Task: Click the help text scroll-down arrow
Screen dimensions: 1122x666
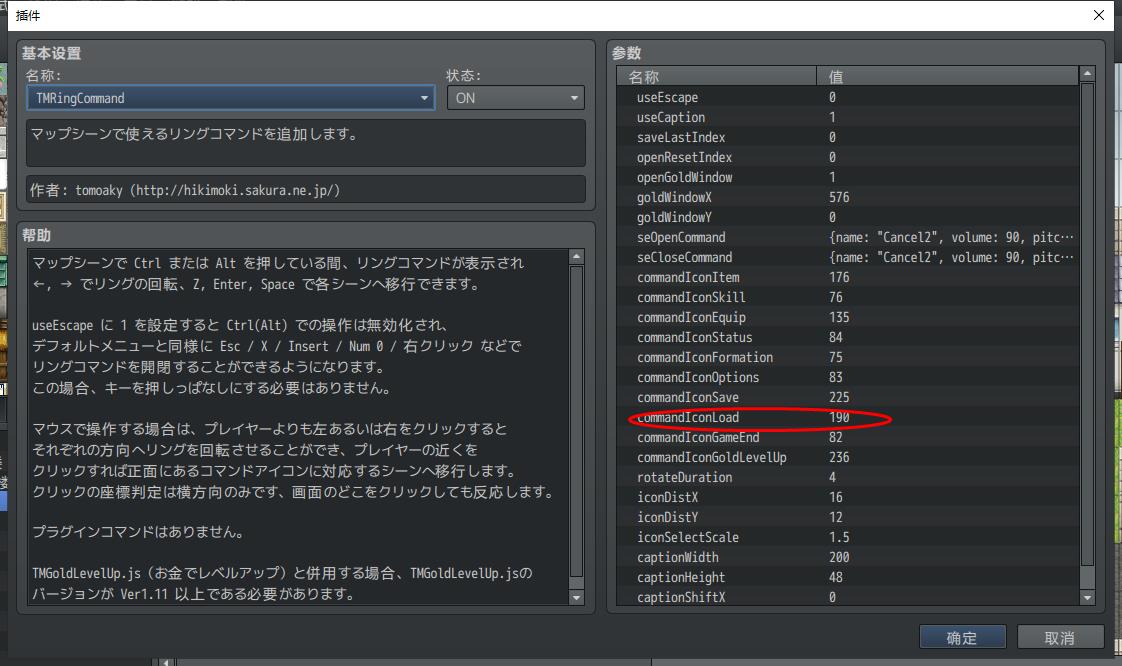Action: (577, 597)
